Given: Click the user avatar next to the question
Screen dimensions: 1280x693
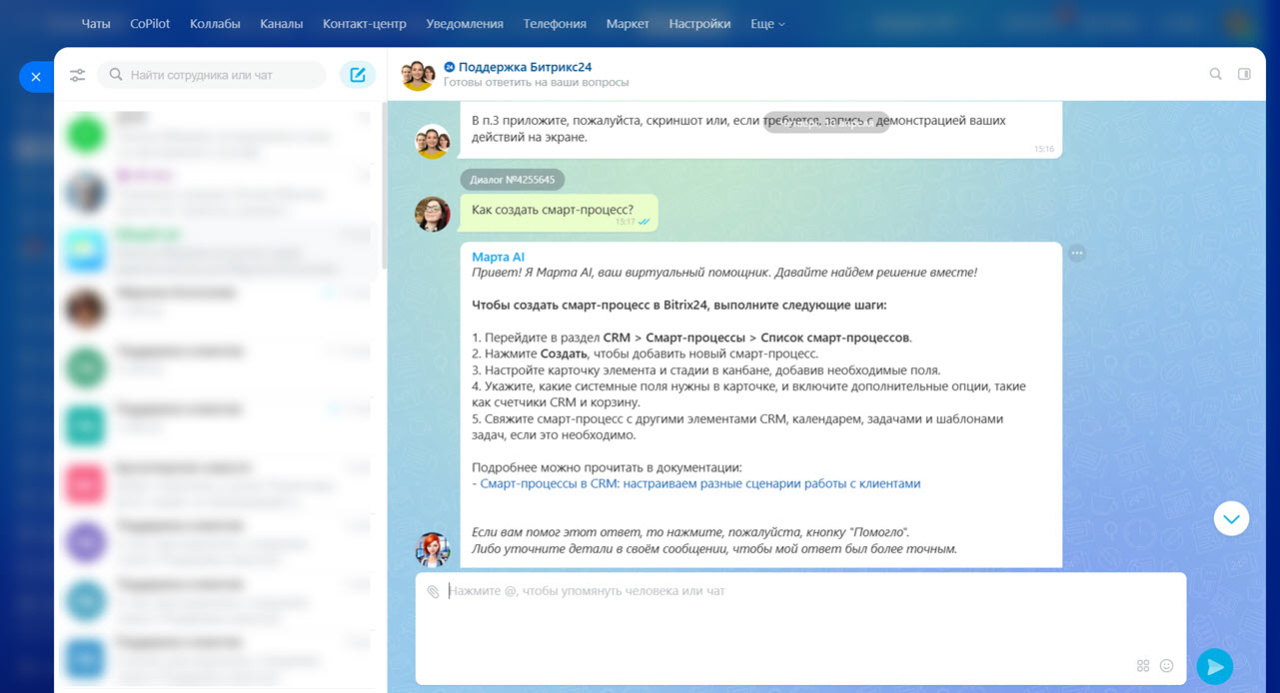Looking at the screenshot, I should 433,214.
